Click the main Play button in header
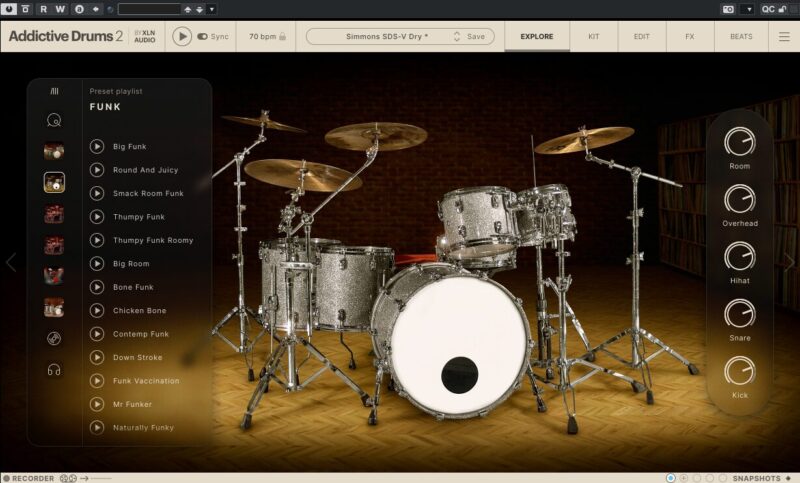The image size is (800, 483). 181,36
